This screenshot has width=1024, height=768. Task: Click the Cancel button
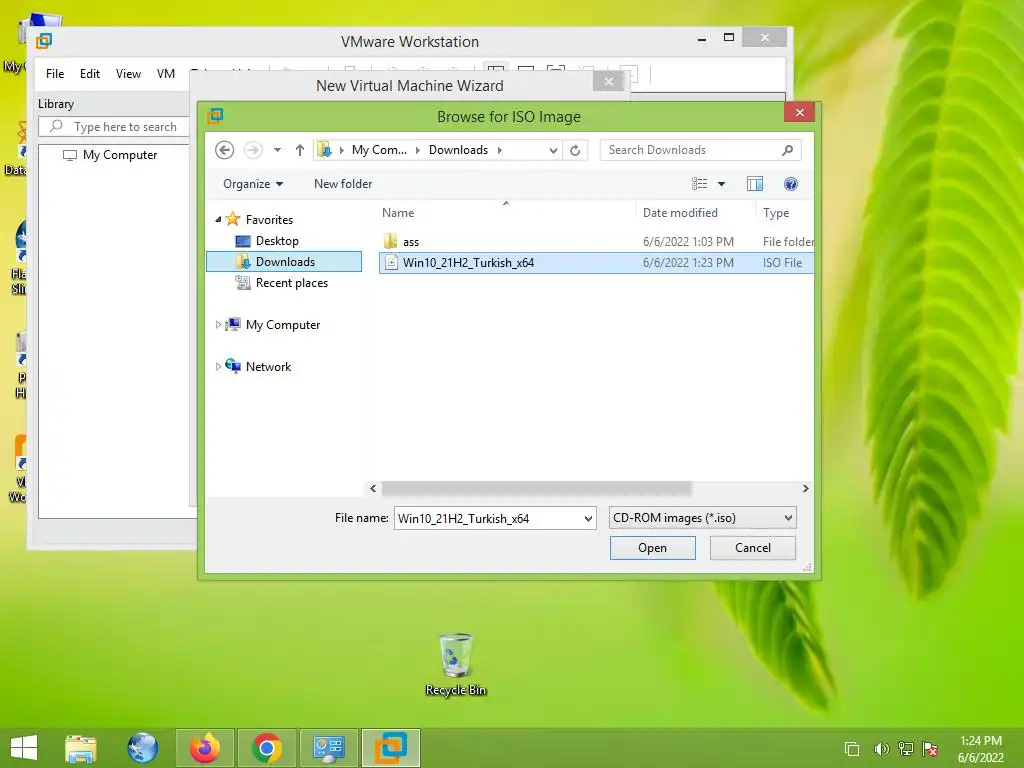752,548
